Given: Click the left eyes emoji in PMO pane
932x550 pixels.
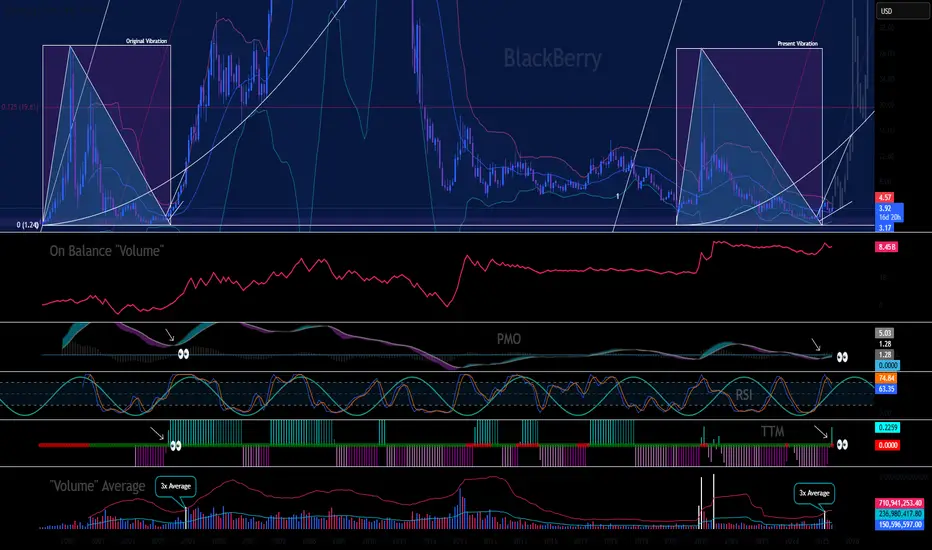Looking at the screenshot, I should [184, 354].
